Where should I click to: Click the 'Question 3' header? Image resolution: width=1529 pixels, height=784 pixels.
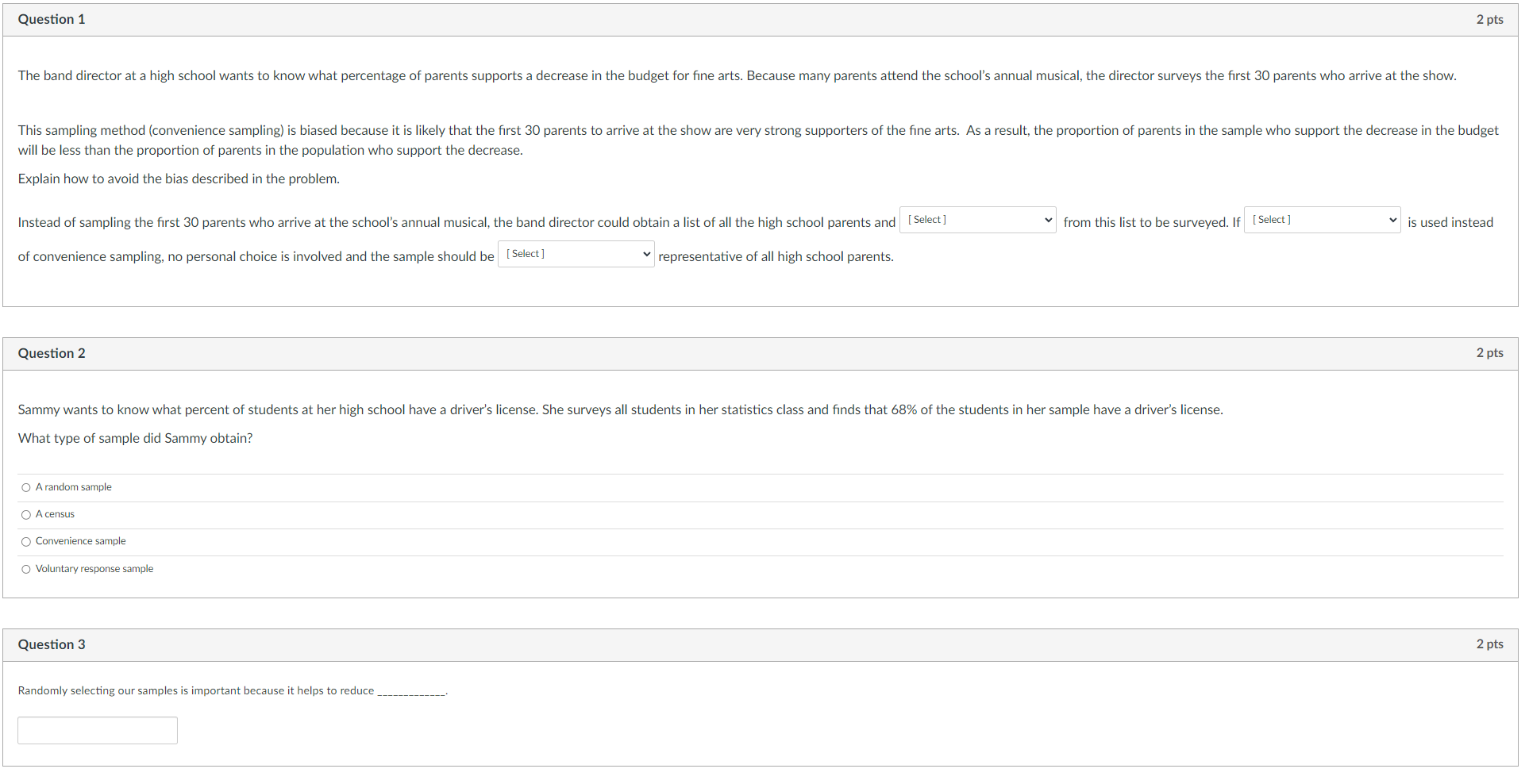pyautogui.click(x=51, y=644)
